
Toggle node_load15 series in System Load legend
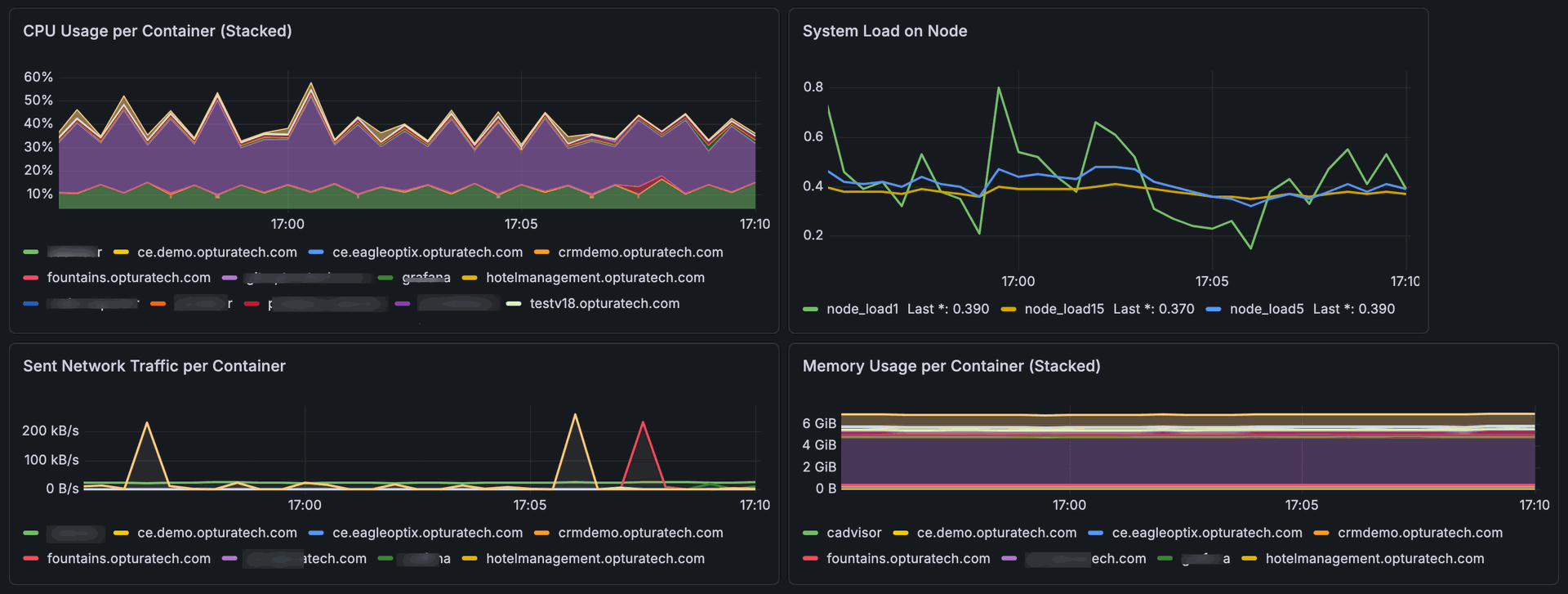tap(1063, 309)
